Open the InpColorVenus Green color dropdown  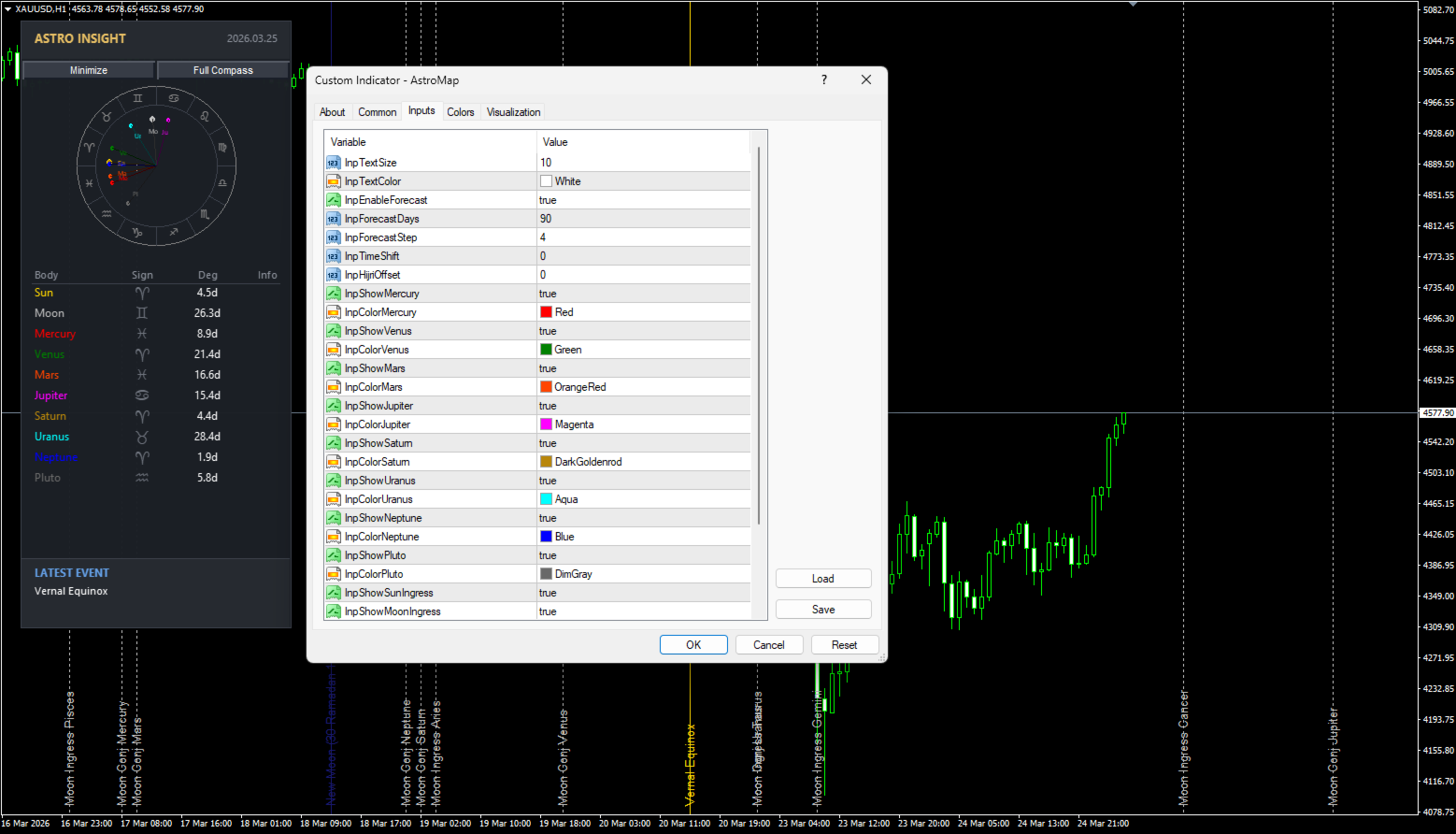tap(643, 350)
